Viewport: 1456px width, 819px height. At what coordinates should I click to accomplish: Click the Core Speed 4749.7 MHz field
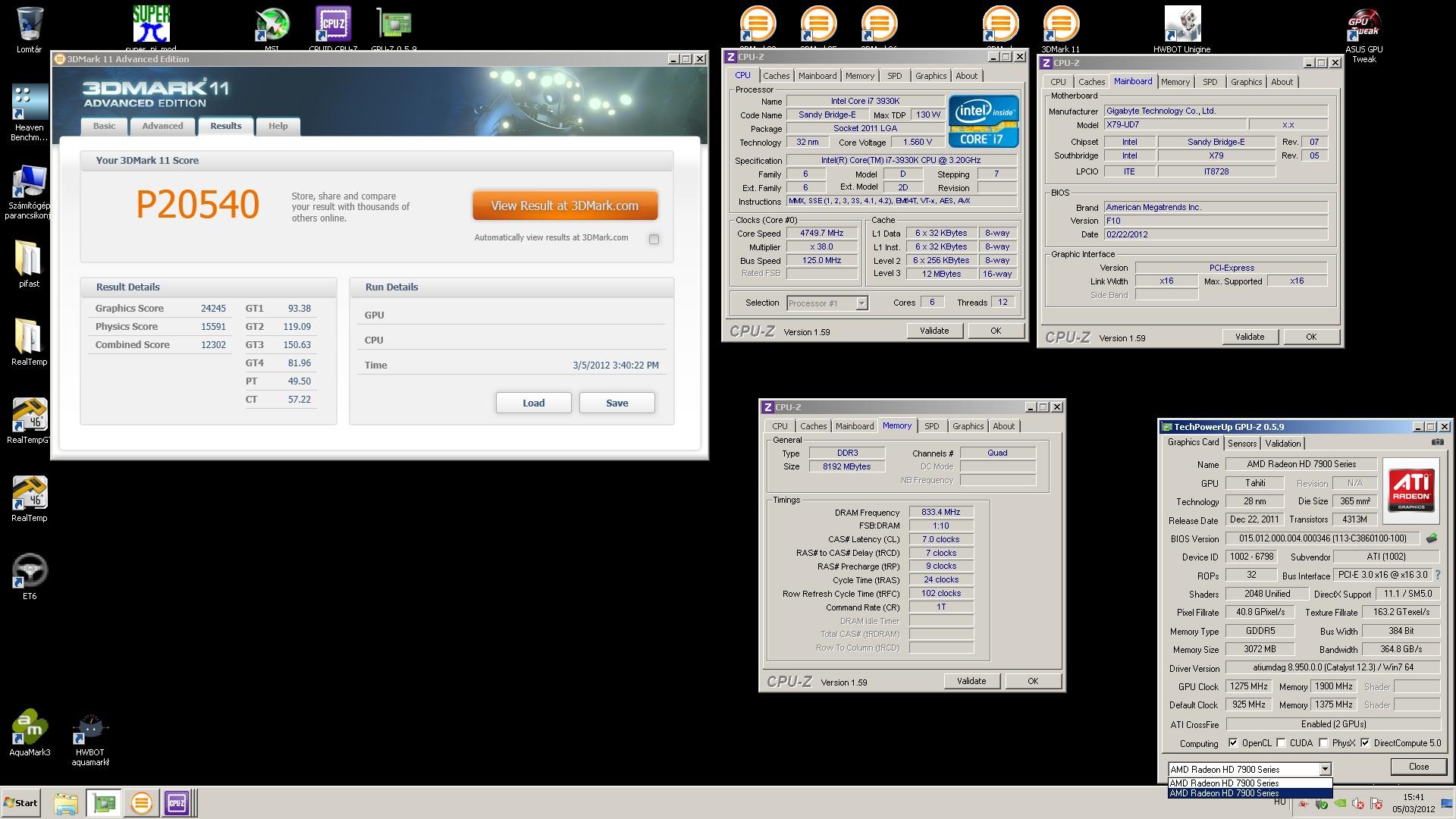pyautogui.click(x=822, y=234)
